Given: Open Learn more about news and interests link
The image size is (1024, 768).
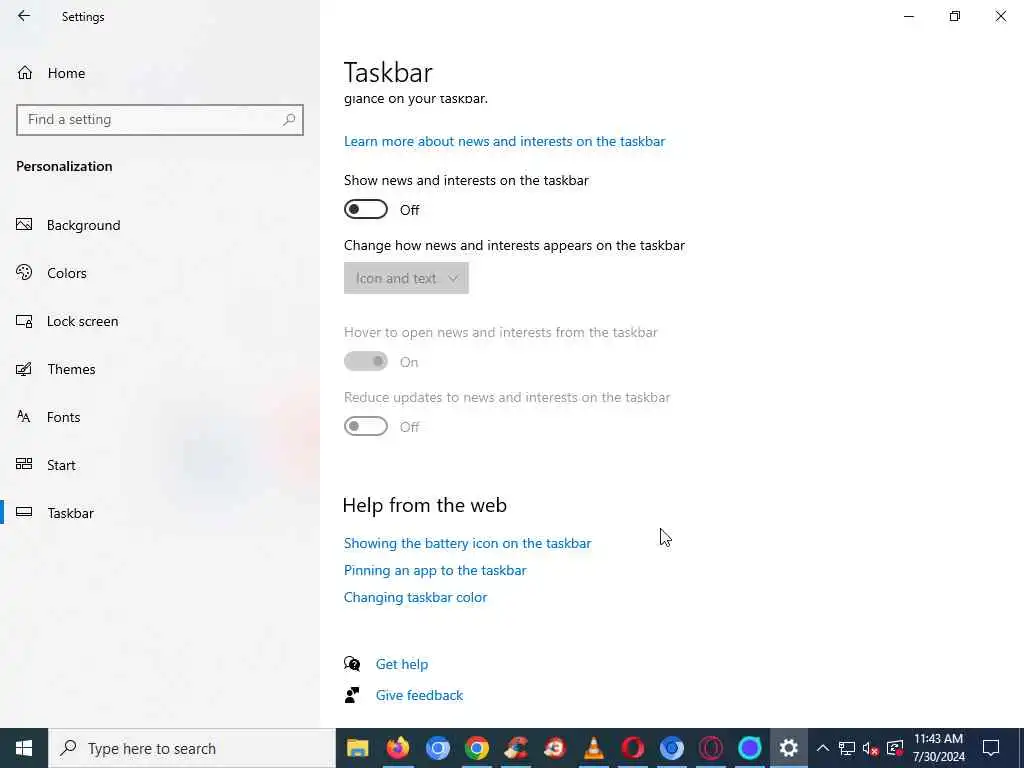Looking at the screenshot, I should (504, 141).
